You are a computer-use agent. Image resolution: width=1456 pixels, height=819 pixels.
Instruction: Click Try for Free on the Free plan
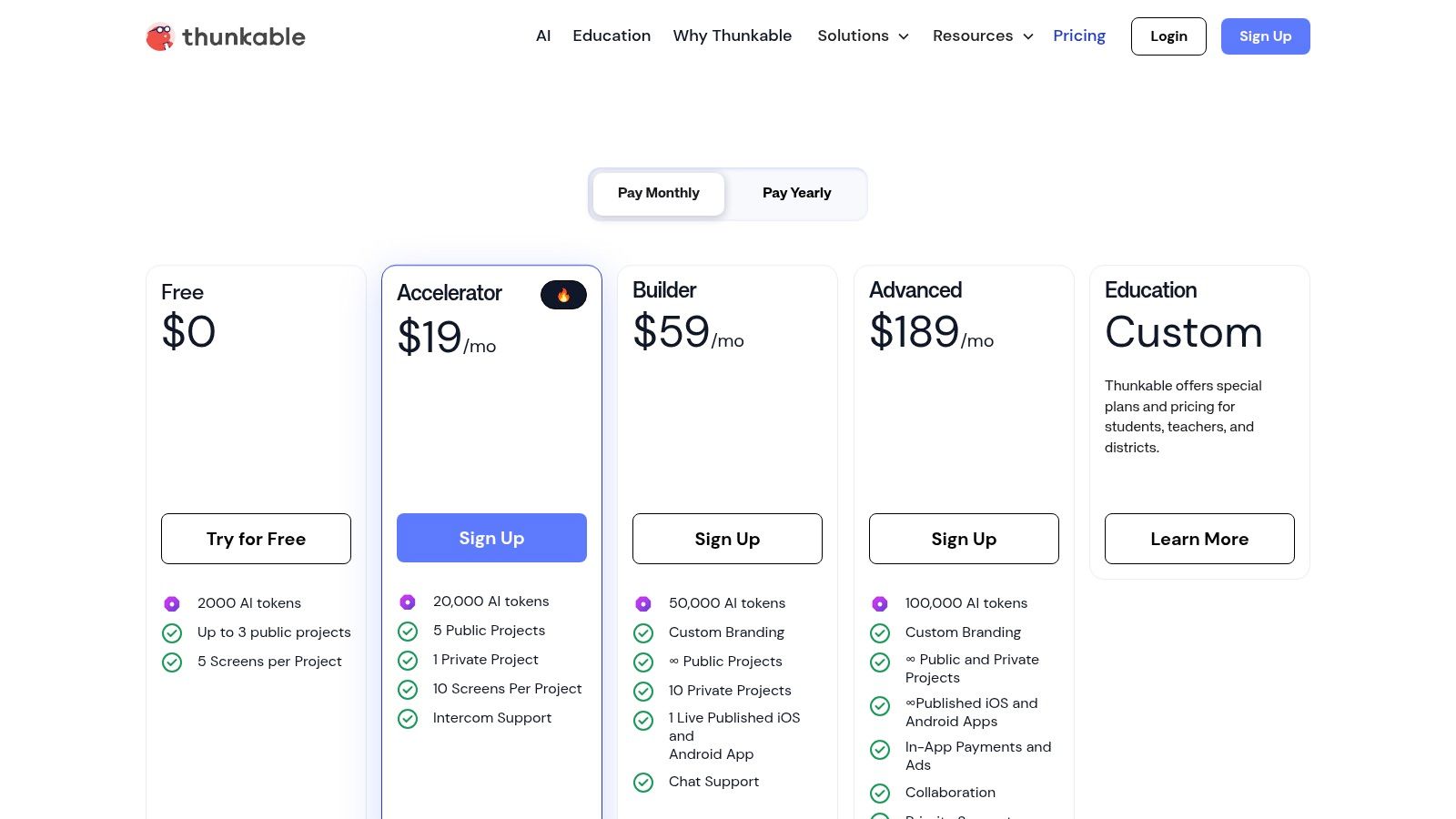coord(256,538)
